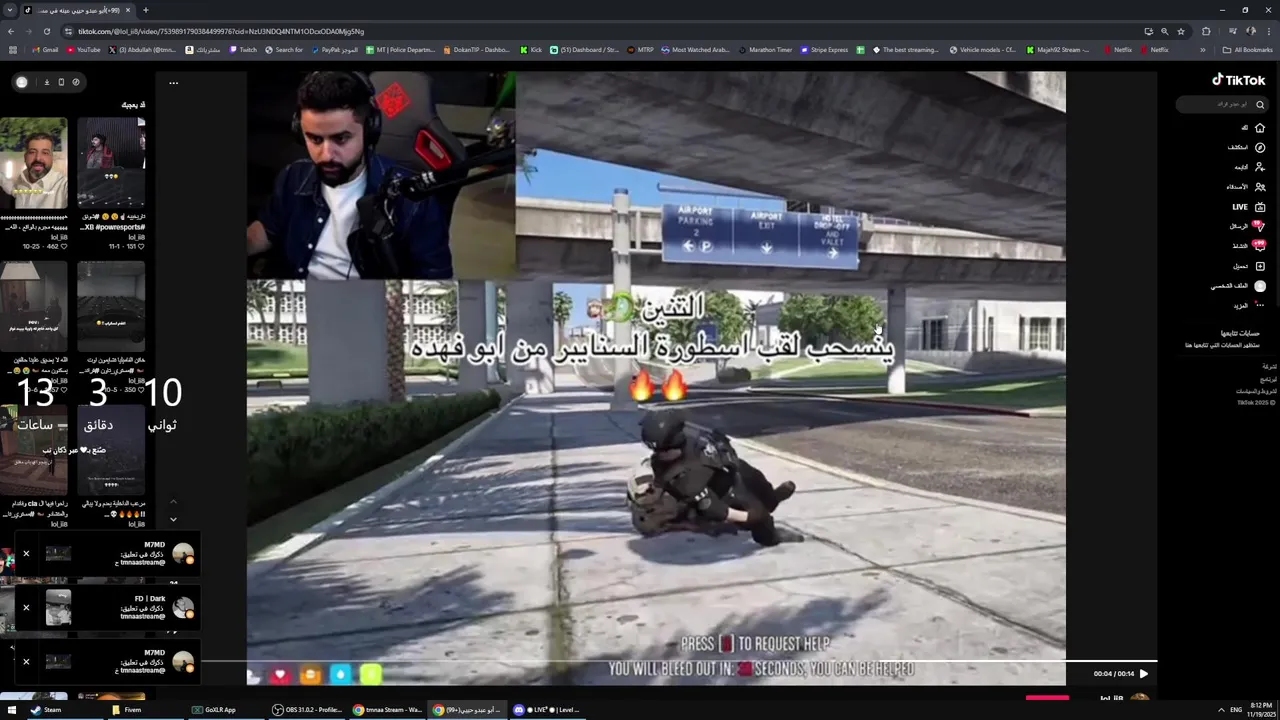Image resolution: width=1280 pixels, height=720 pixels.
Task: Go to next video with down chevron
Action: [x=173, y=519]
